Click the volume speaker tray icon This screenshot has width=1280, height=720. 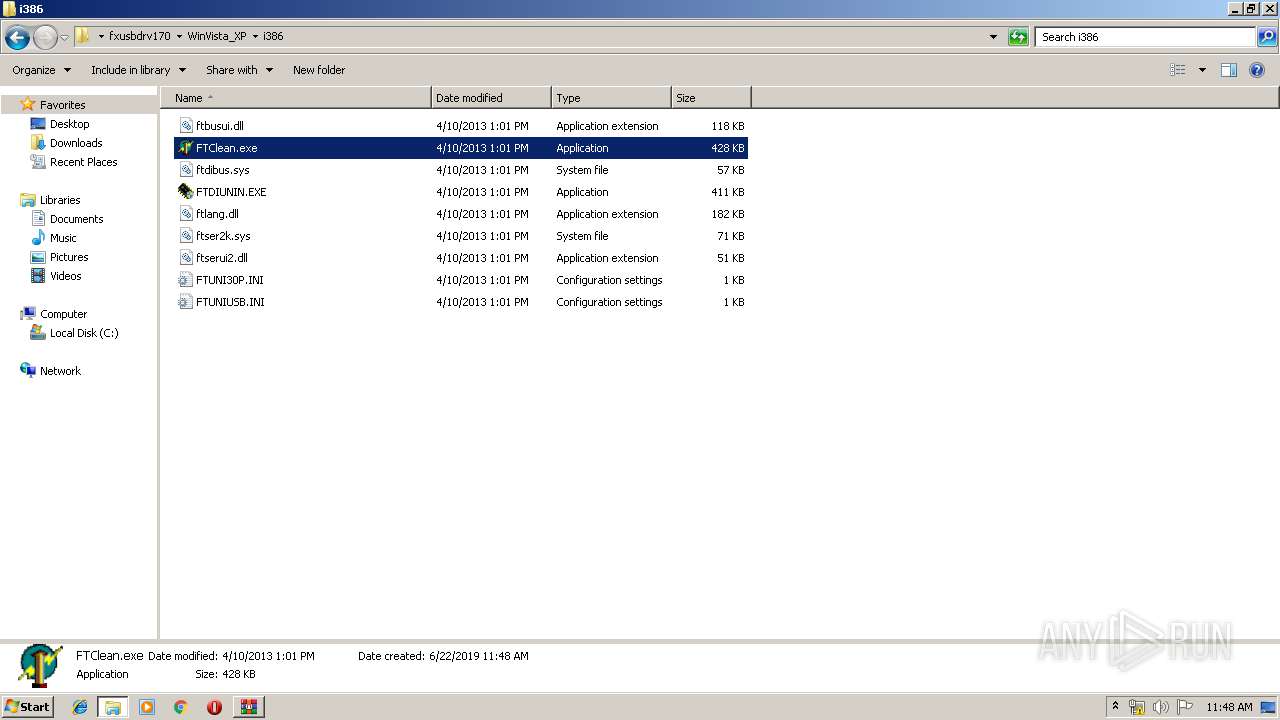point(1161,707)
